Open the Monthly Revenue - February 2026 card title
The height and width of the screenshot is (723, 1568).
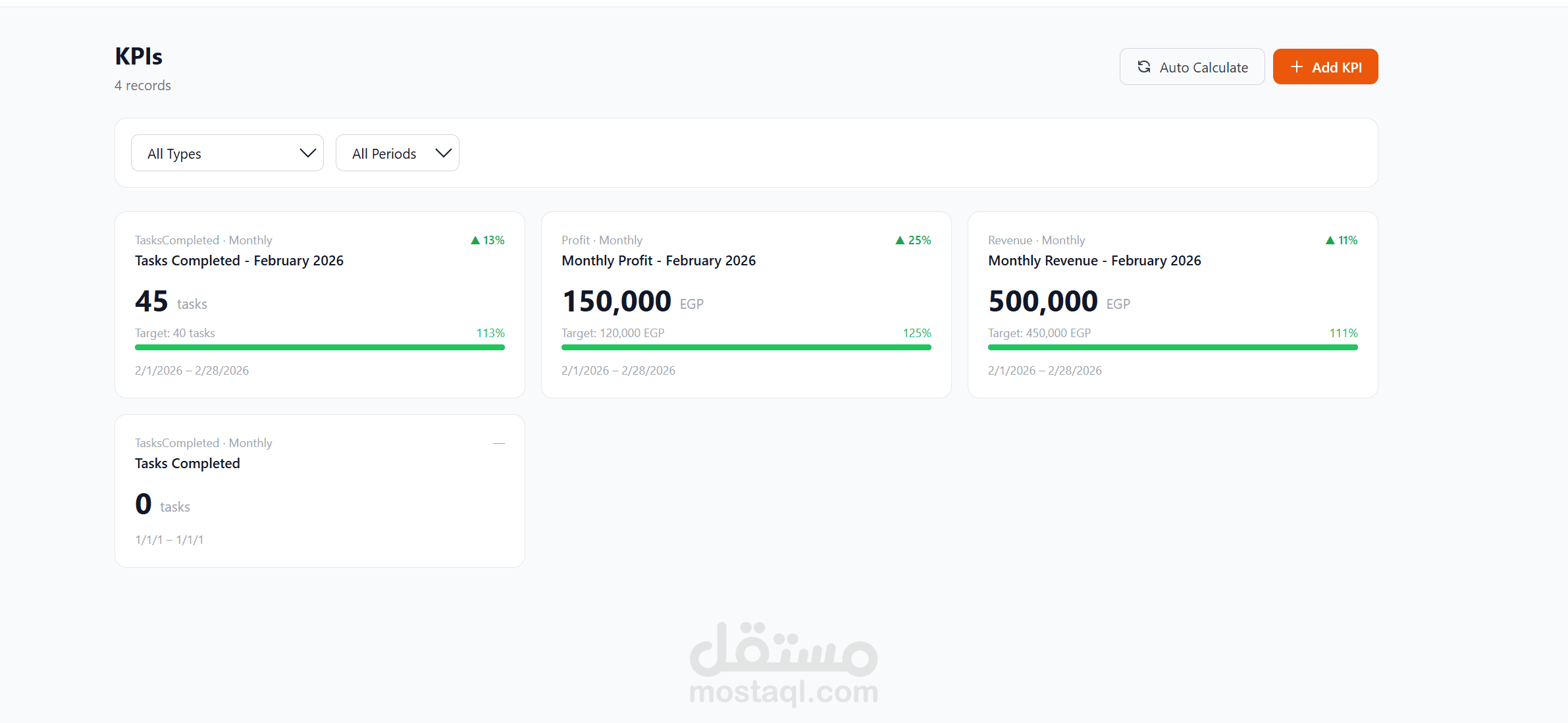pyautogui.click(x=1094, y=261)
